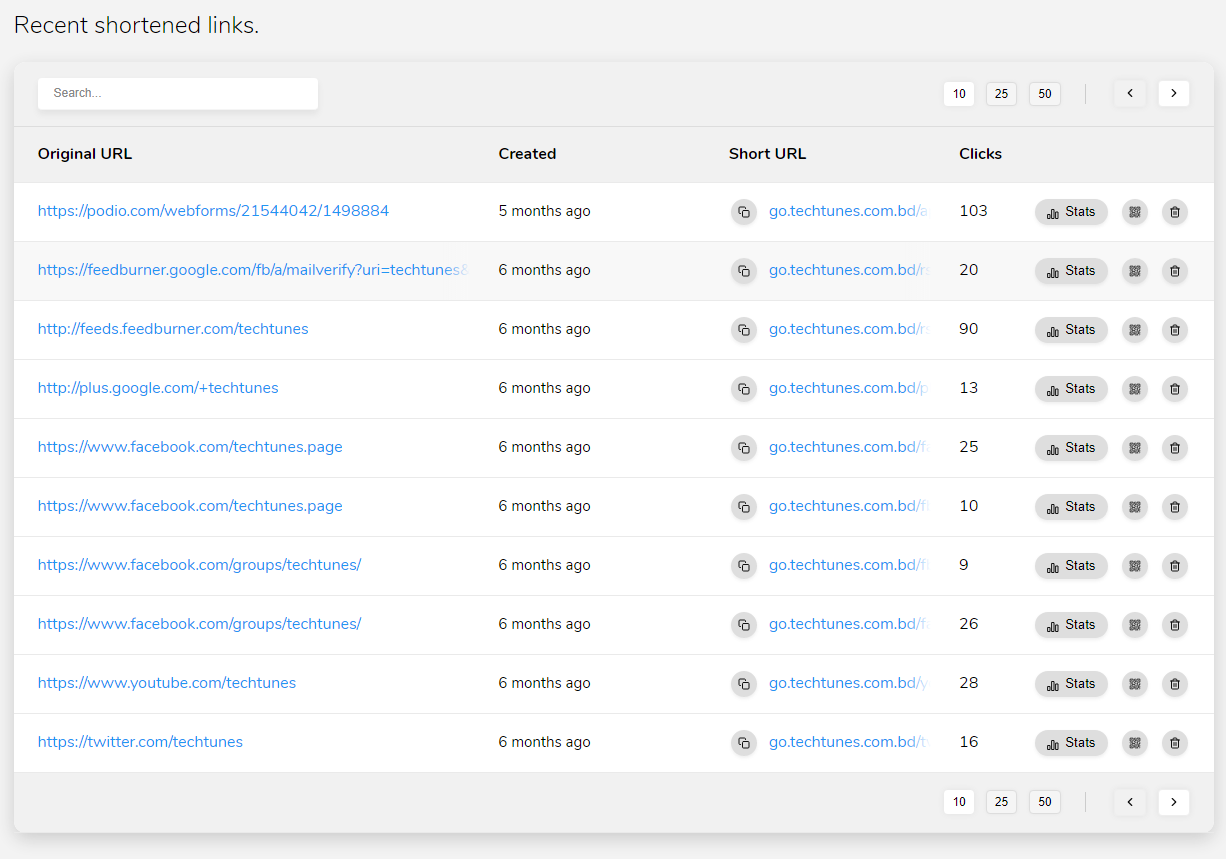Copy short URL for the twitter.com link

tap(743, 743)
